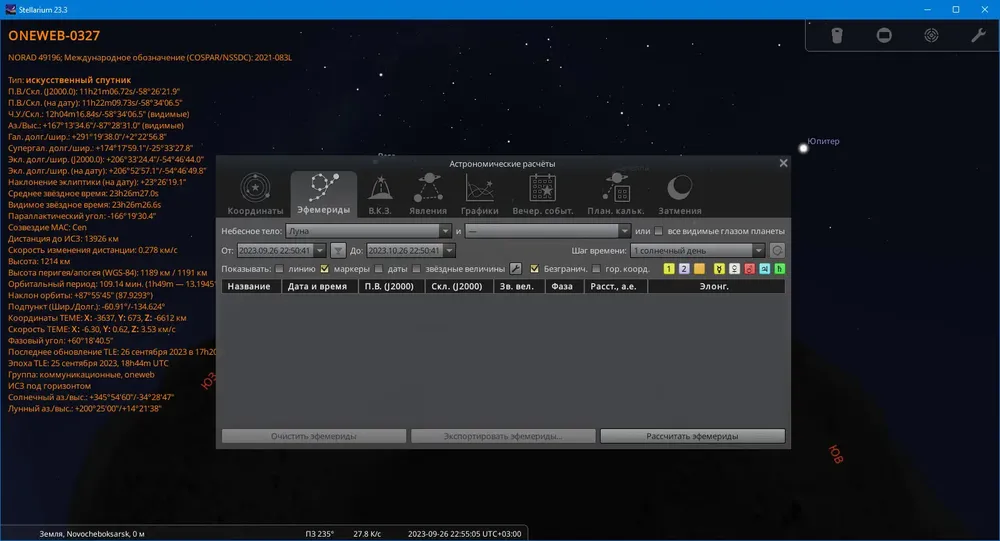Toggle the sensor frame (CCD) icon
Screen dimensions: 1000x541
point(884,35)
